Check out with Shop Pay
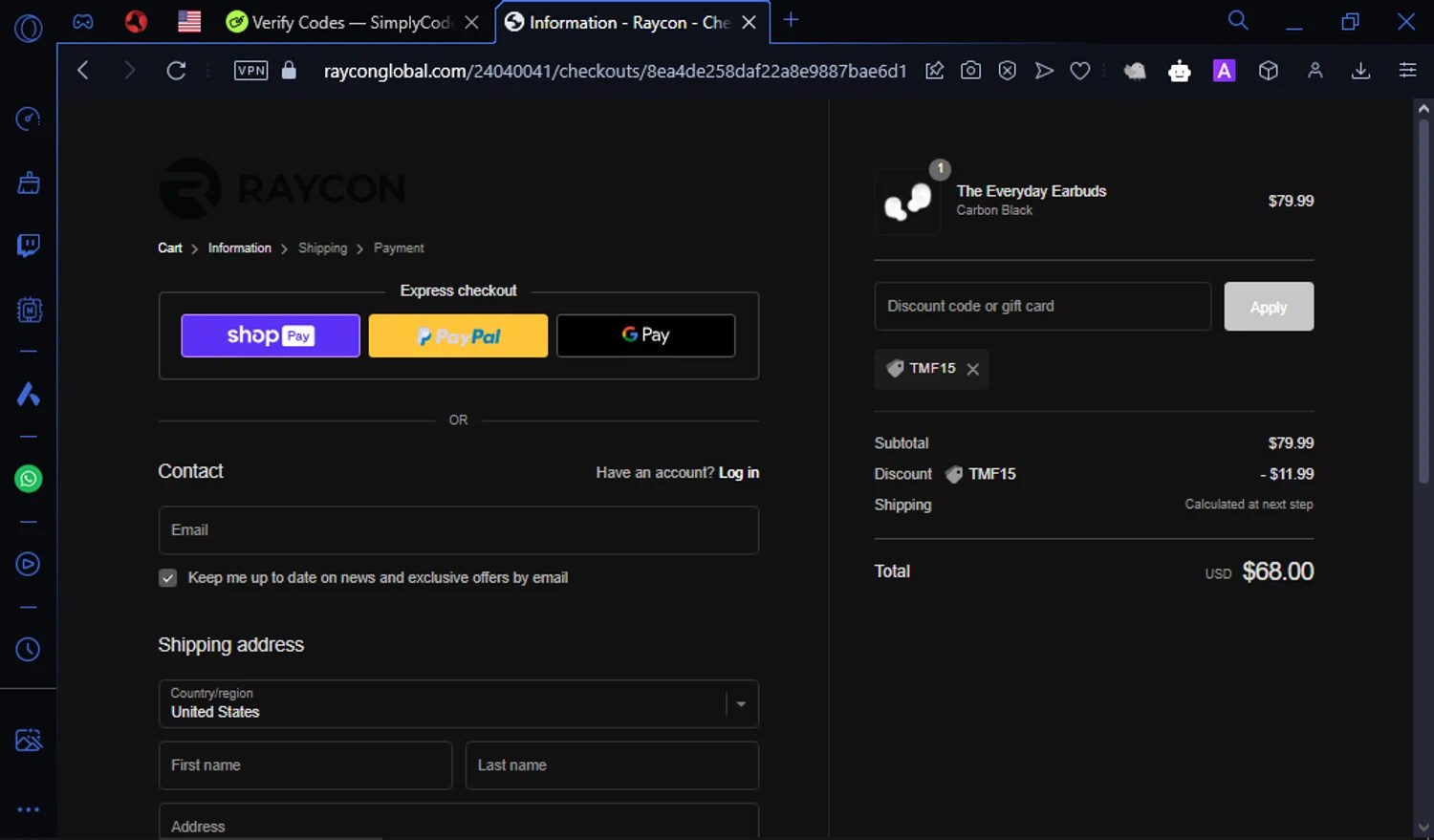 coord(271,335)
